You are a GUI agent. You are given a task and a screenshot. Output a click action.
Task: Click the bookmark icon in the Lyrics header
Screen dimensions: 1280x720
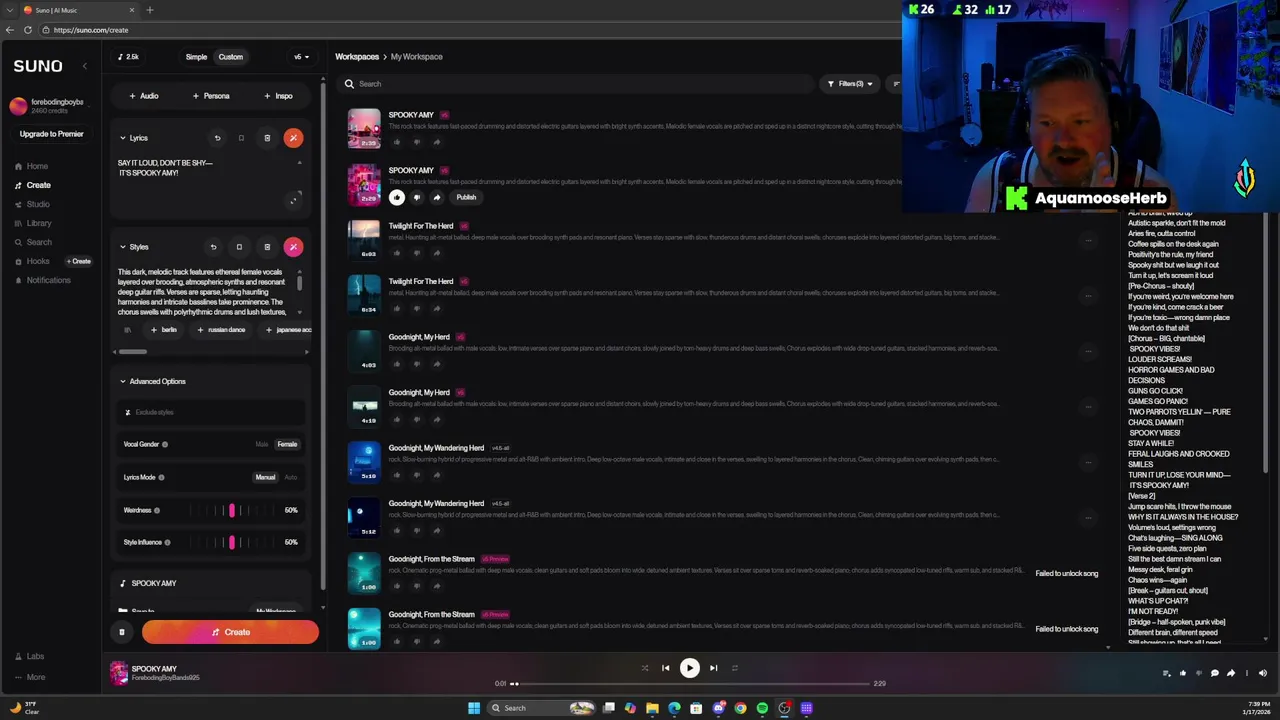(x=241, y=138)
